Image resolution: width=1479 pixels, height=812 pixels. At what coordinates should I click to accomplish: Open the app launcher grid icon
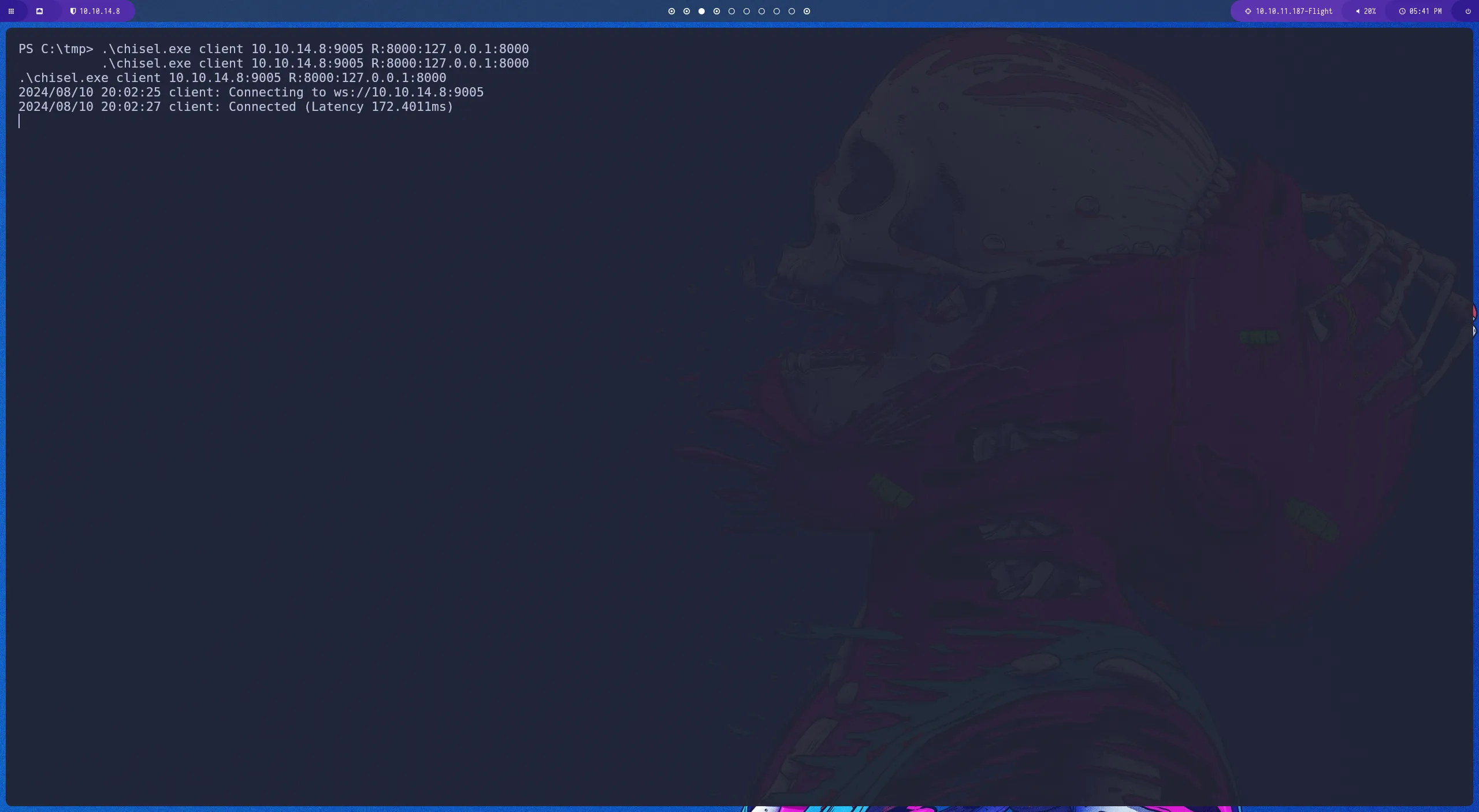11,11
